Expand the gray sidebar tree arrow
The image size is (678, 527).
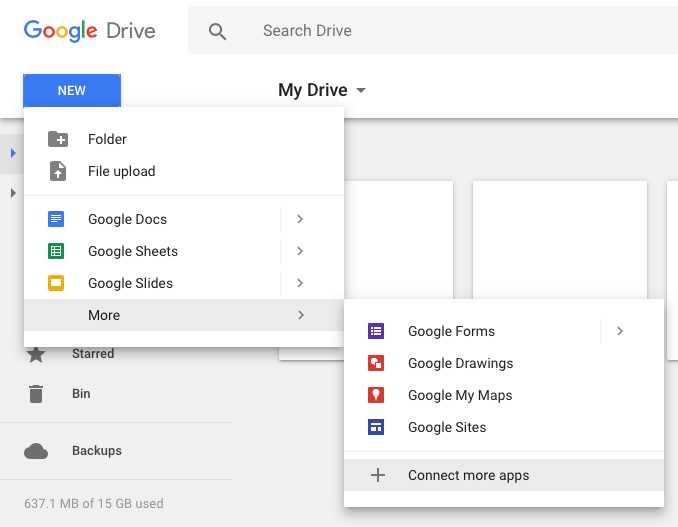tap(13, 193)
